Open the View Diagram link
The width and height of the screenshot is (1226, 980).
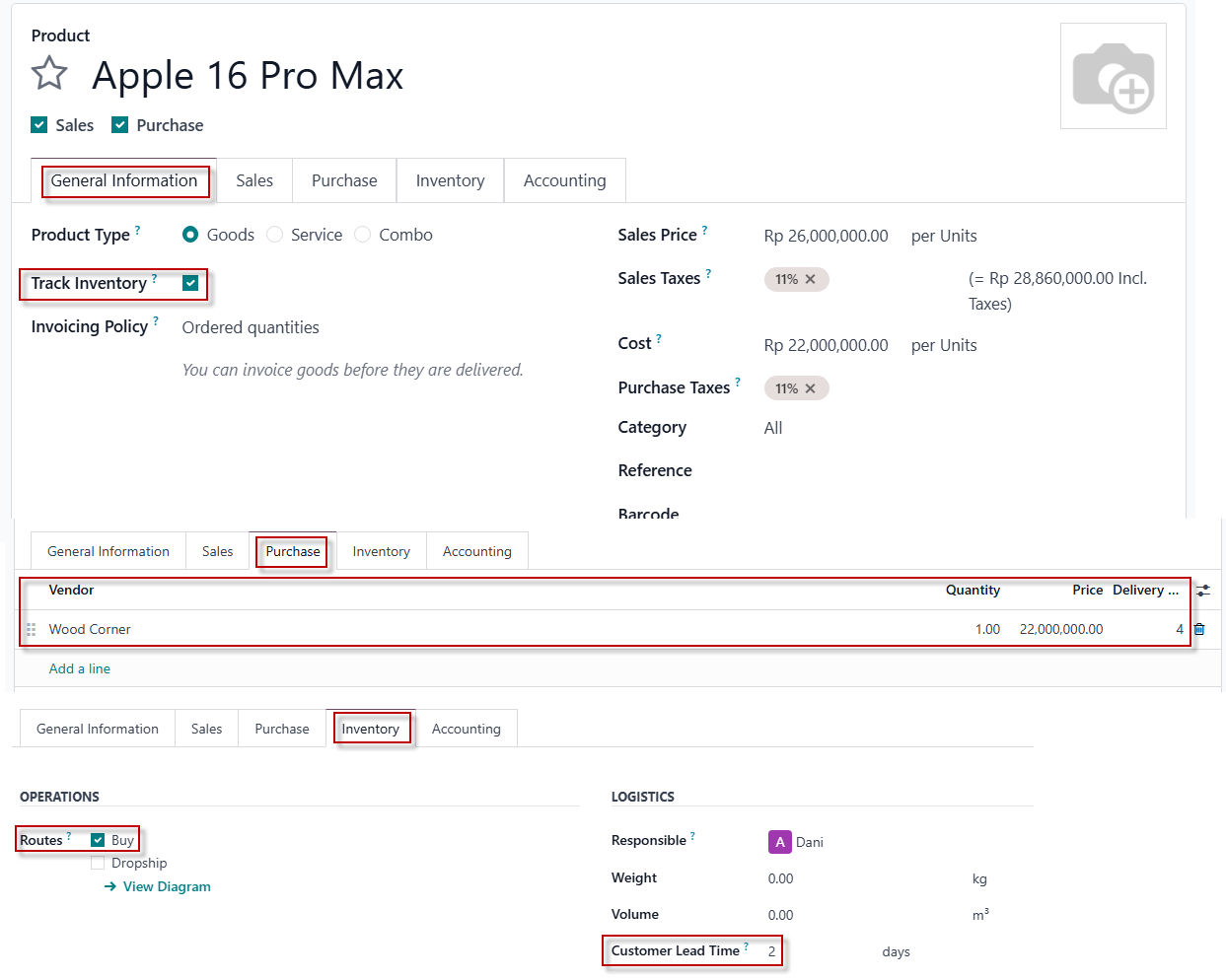[158, 886]
